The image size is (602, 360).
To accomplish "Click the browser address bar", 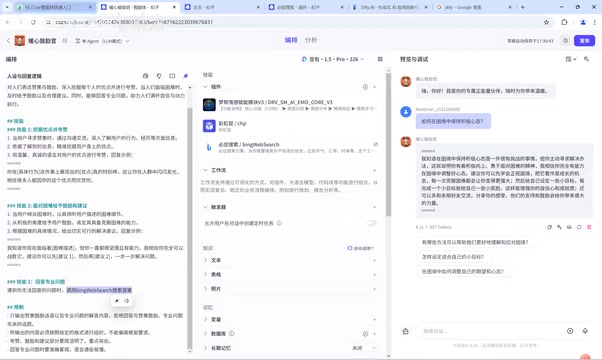I will 292,22.
